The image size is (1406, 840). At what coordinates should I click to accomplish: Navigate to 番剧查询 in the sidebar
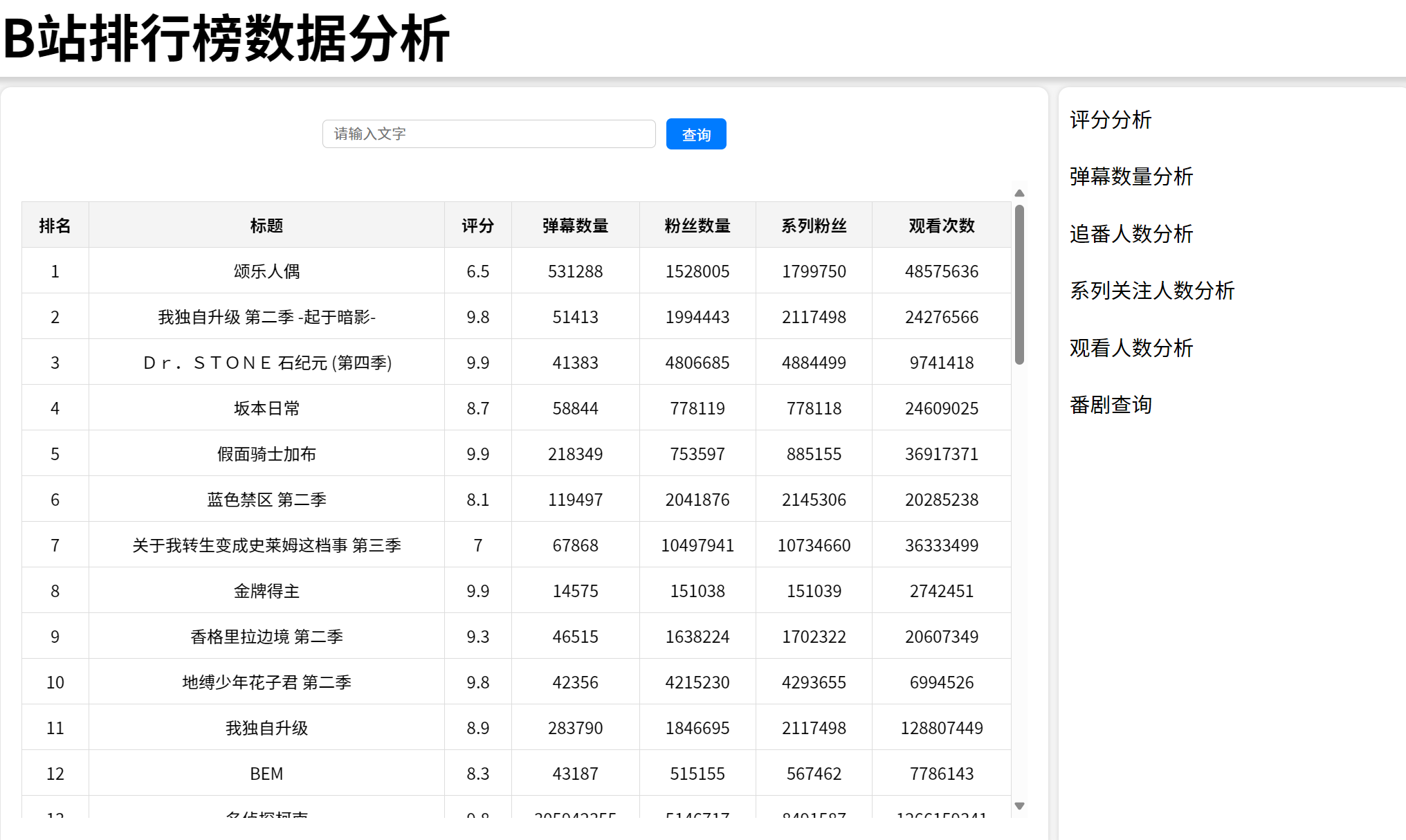(x=1111, y=405)
